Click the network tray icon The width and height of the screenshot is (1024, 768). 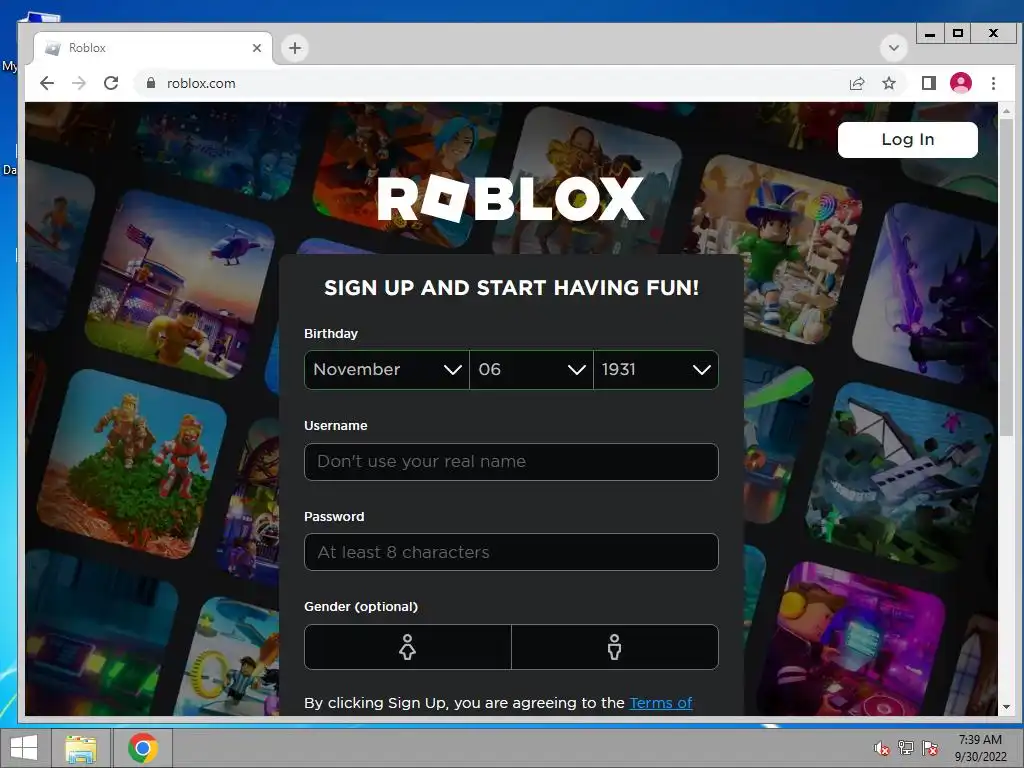pos(906,748)
